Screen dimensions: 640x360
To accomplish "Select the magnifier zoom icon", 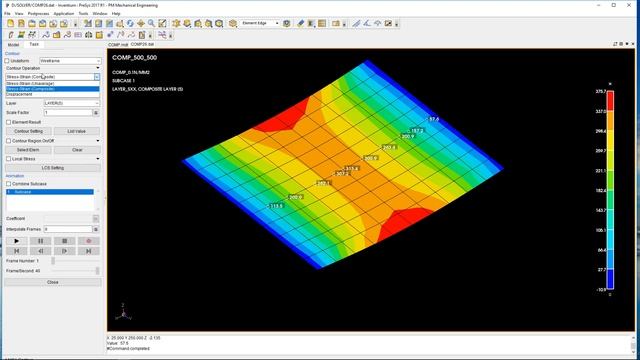I will click(151, 24).
